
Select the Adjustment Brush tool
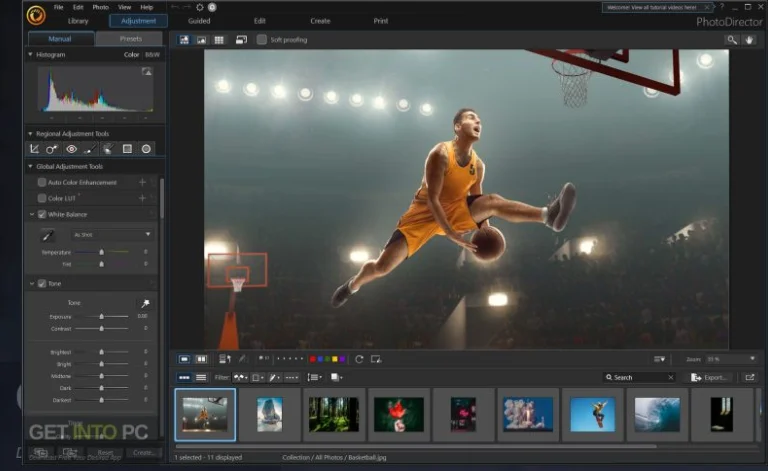click(90, 149)
